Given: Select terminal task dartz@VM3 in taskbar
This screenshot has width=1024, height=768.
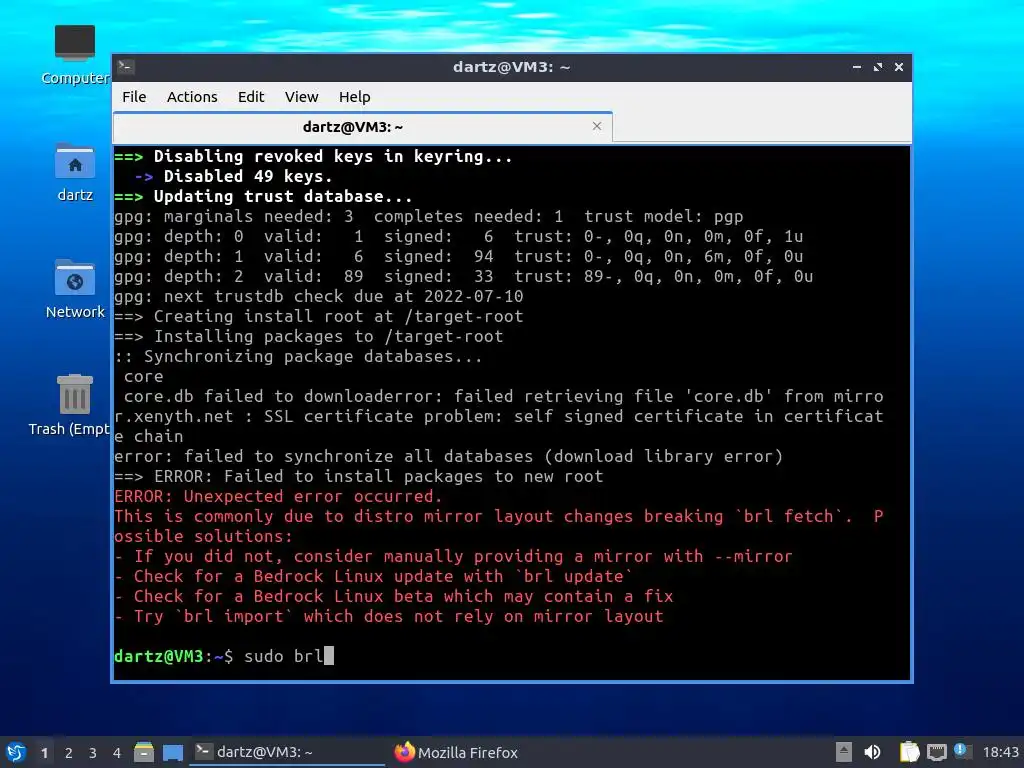Looking at the screenshot, I should click(287, 752).
